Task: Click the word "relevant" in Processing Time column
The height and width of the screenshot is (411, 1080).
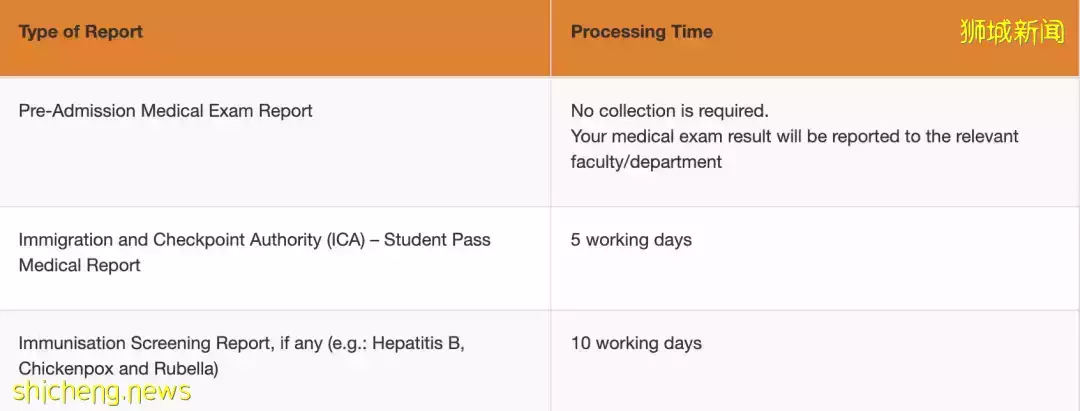Action: (983, 136)
